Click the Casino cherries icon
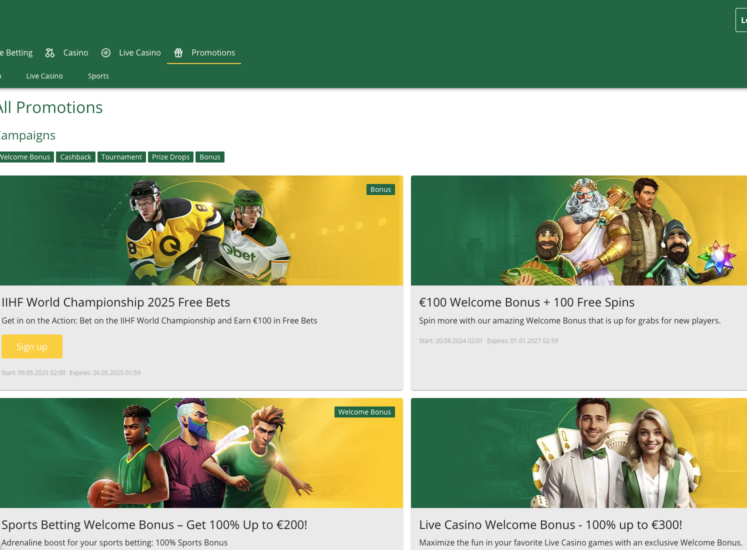747x550 pixels. click(x=50, y=53)
